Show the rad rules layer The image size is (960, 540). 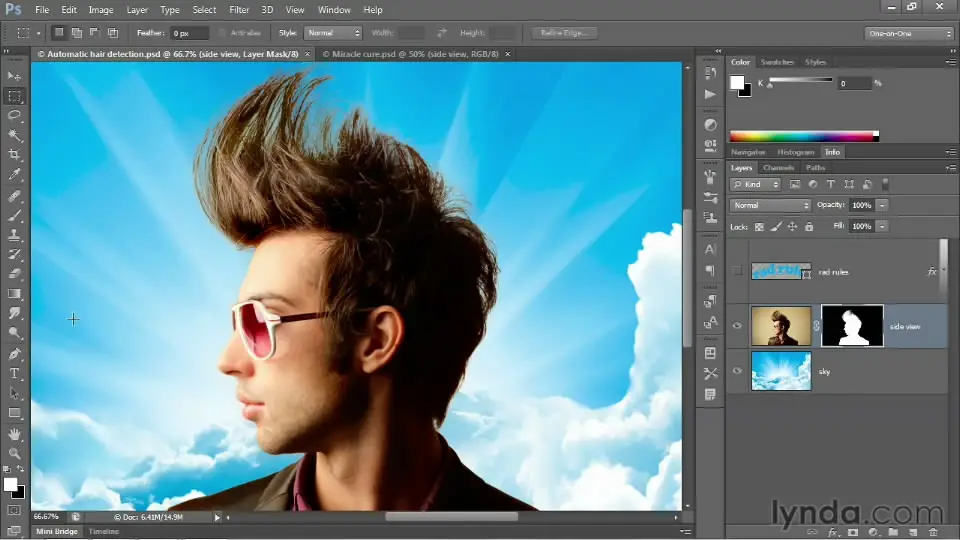click(738, 271)
